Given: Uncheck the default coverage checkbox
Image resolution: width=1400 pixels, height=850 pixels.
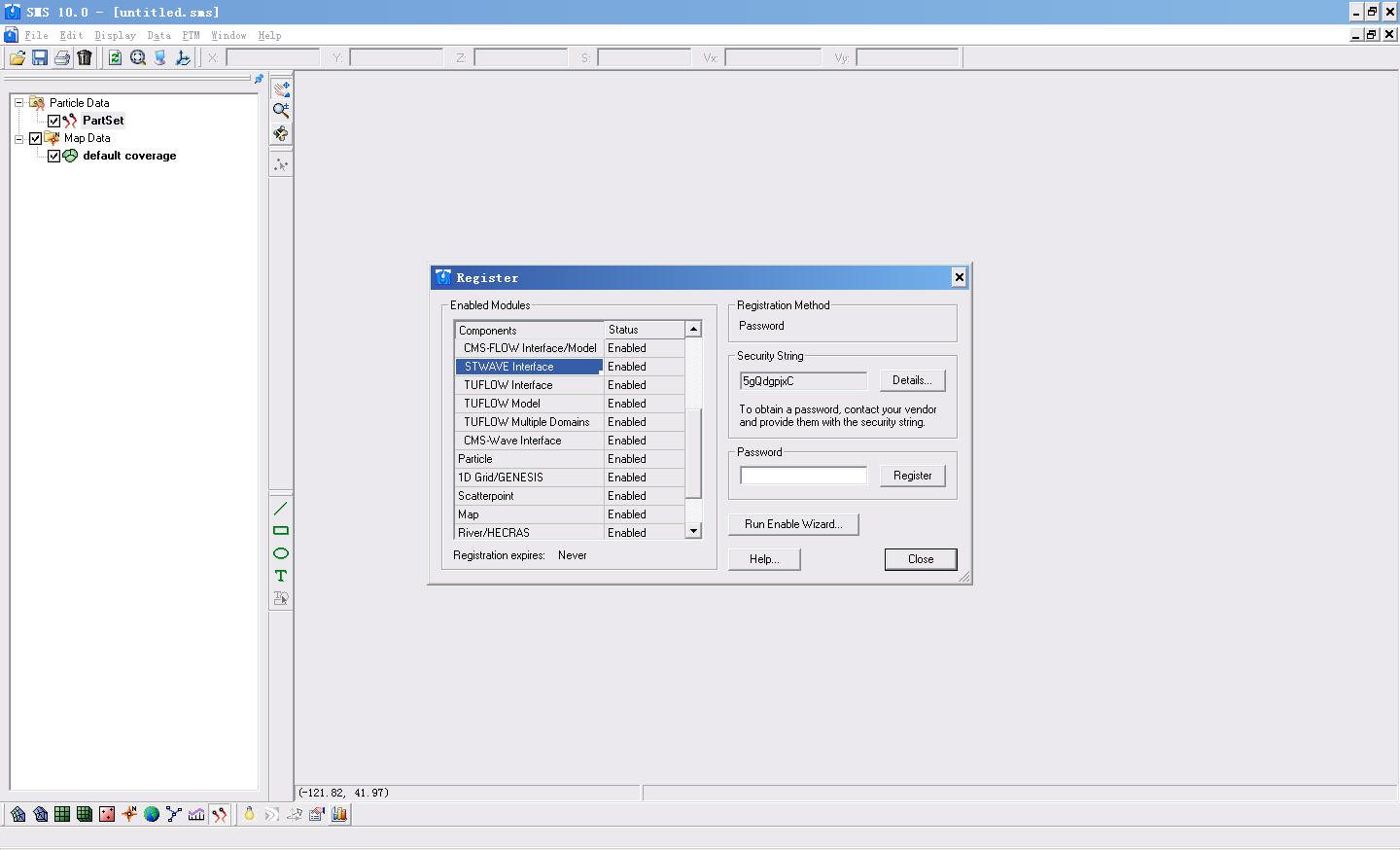Looking at the screenshot, I should coord(54,156).
